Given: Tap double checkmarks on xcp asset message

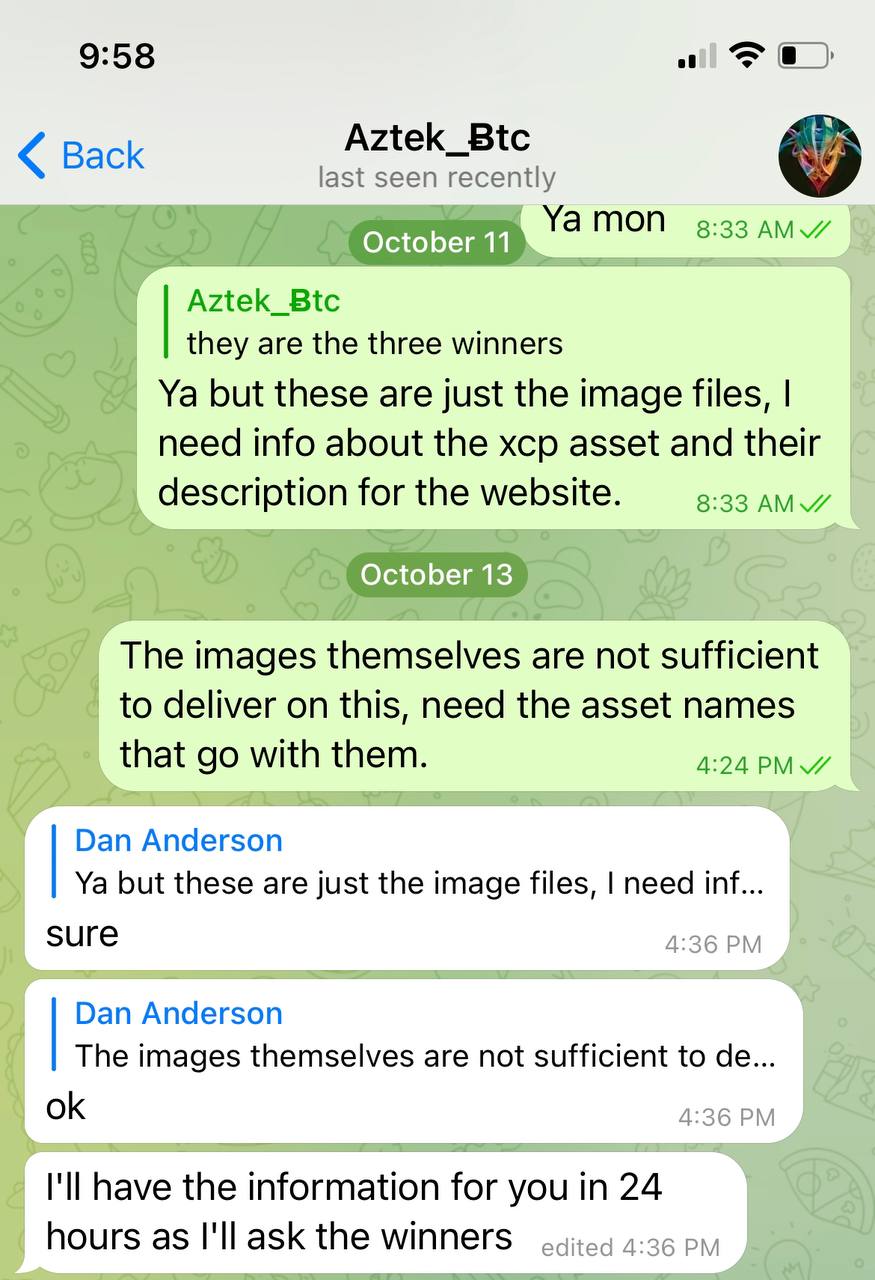Looking at the screenshot, I should tap(816, 504).
